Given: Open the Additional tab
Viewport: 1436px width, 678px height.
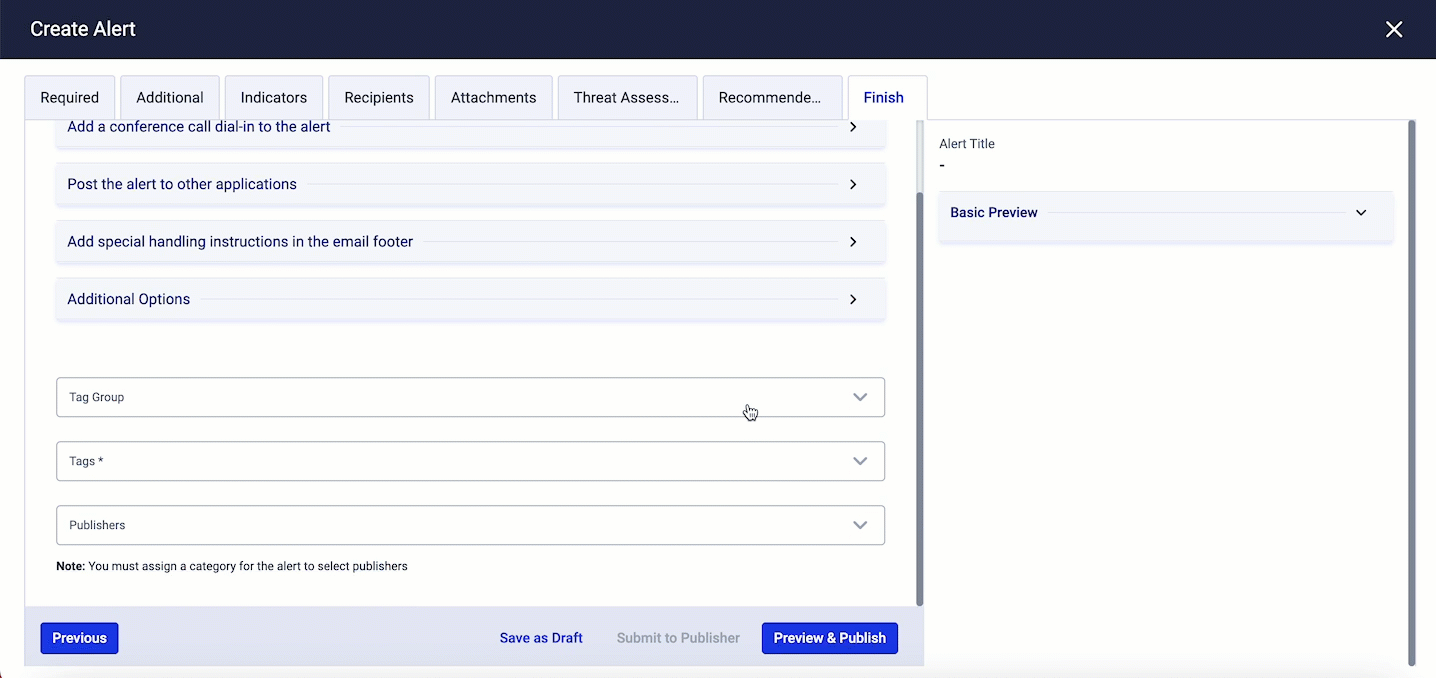Looking at the screenshot, I should tap(170, 98).
